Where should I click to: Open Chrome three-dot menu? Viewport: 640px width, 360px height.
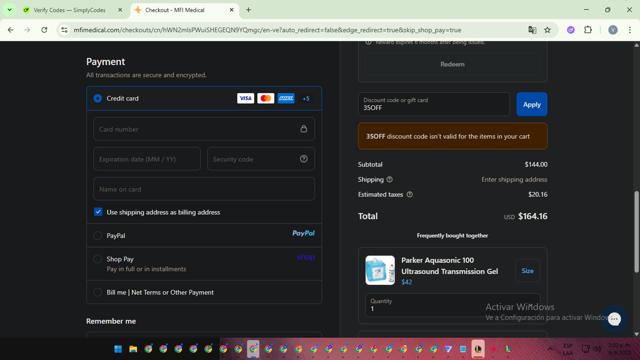630,30
